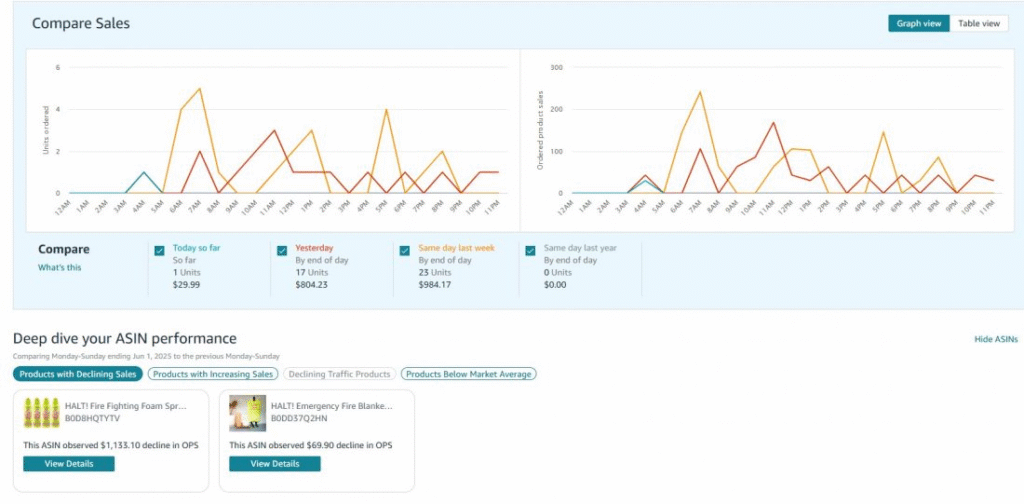Click the red 11AM peak in Ordered product sales chart
The width and height of the screenshot is (1024, 504).
[773, 123]
